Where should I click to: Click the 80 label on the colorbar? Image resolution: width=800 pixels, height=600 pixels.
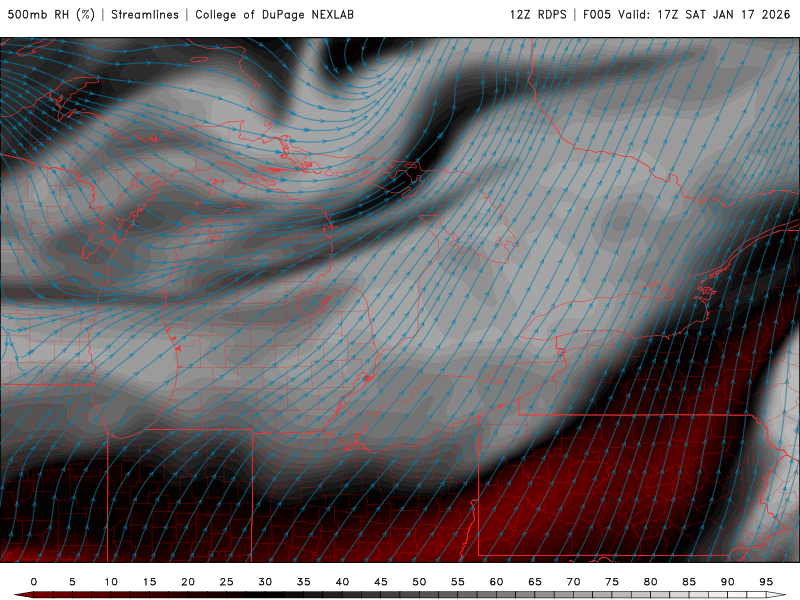pyautogui.click(x=651, y=582)
